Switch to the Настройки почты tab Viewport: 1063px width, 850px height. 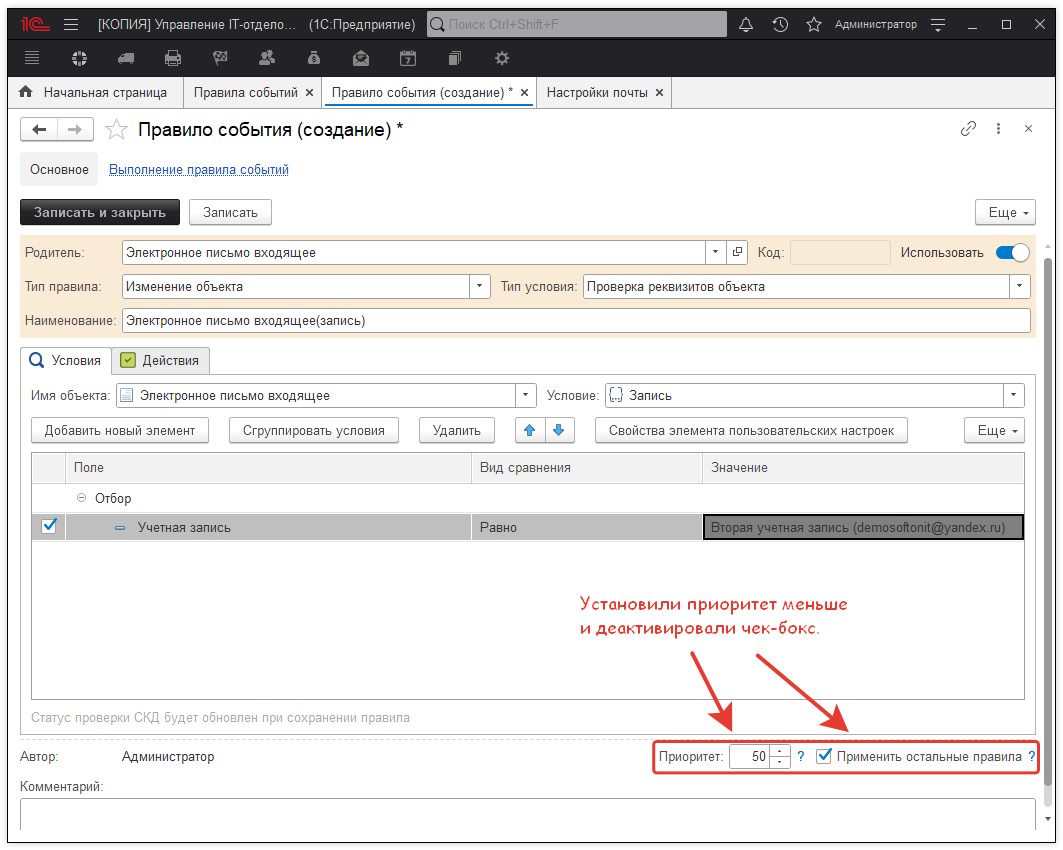[597, 92]
